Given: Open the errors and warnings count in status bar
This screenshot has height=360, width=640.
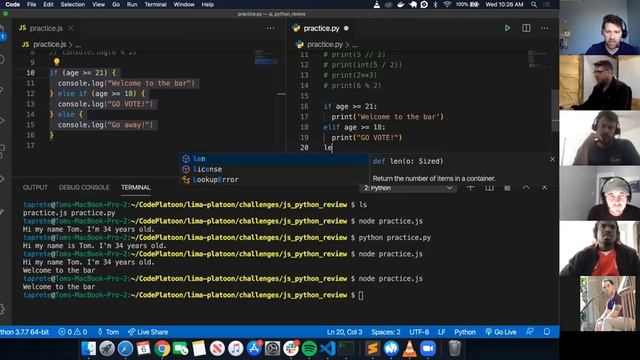Looking at the screenshot, I should tap(73, 332).
